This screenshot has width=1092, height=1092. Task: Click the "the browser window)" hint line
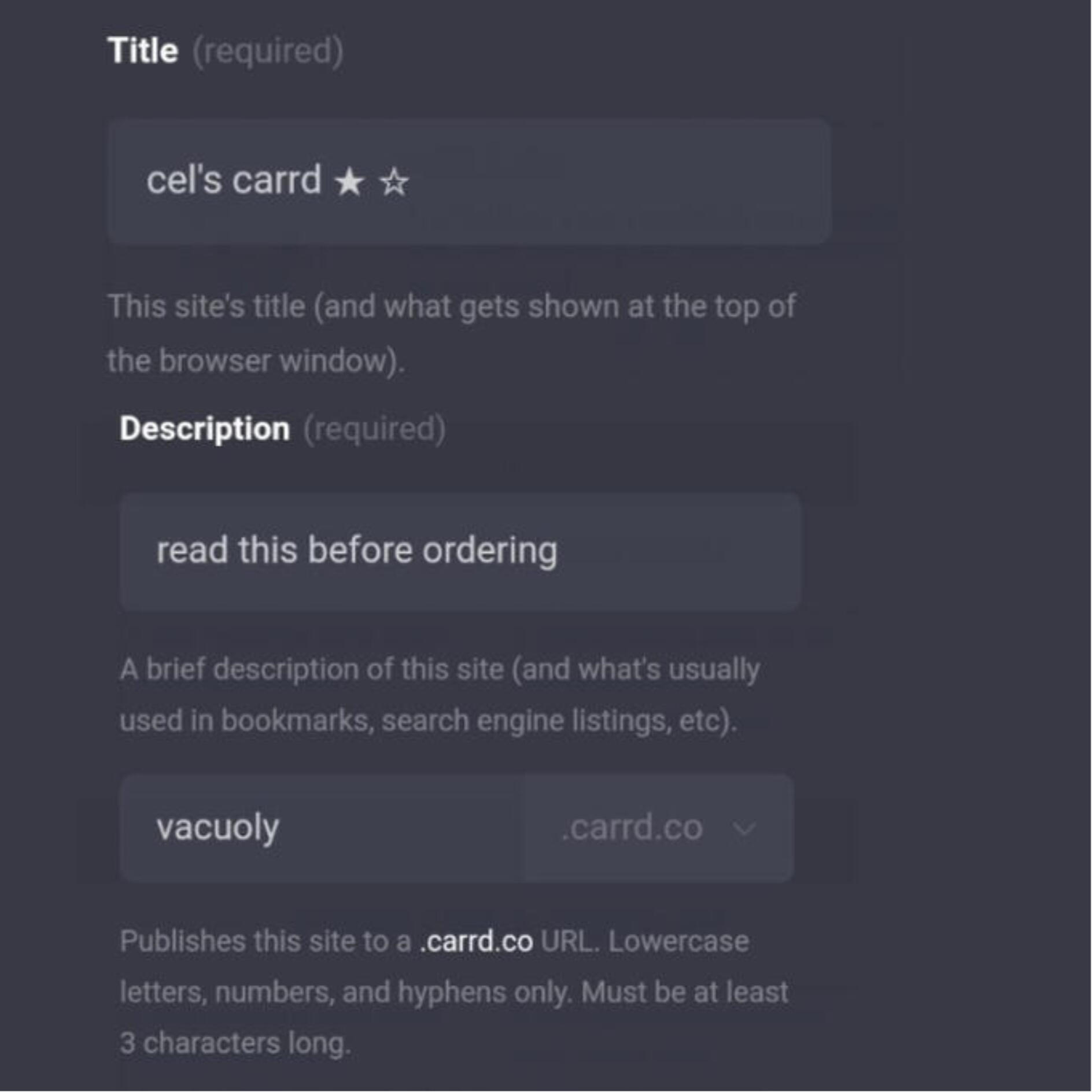point(256,361)
